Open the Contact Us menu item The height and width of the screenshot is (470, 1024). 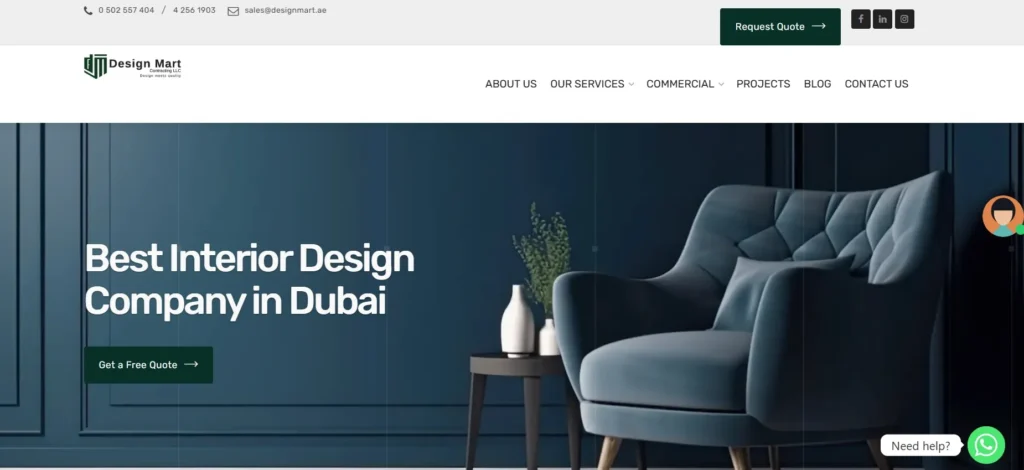click(x=876, y=84)
